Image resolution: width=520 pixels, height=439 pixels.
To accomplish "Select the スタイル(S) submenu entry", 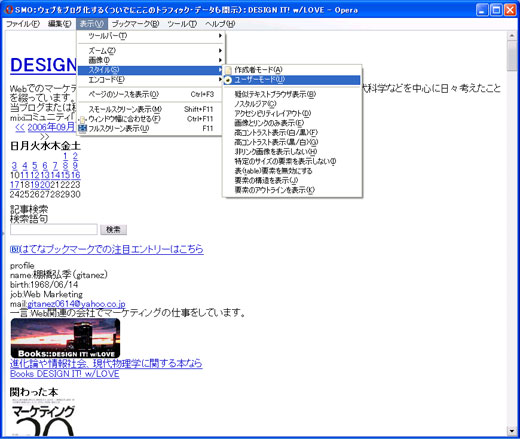I will 151,70.
